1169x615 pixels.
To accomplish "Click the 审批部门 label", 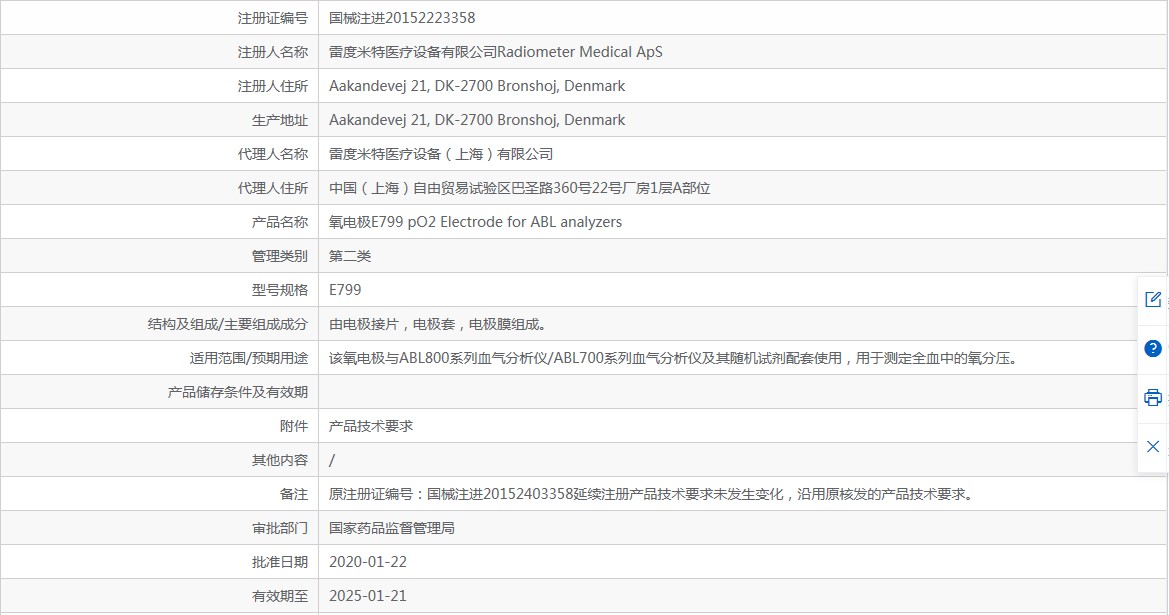I will (x=280, y=529).
